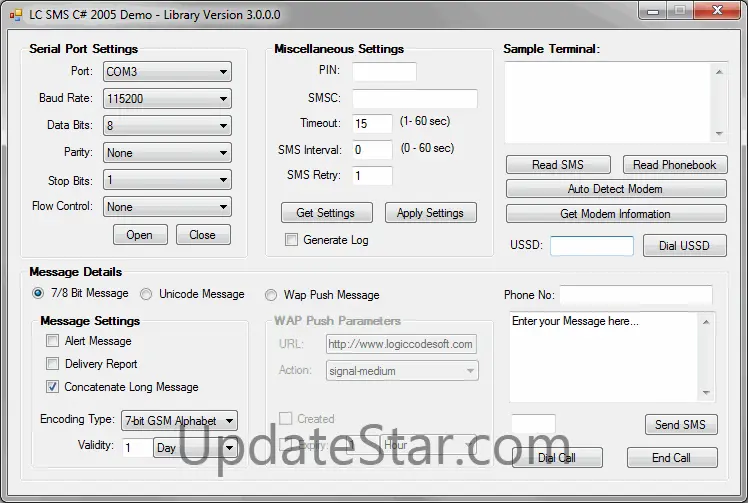Screen dimensions: 748x503
Task: Open the Encoding Type dropdown
Action: (179, 420)
